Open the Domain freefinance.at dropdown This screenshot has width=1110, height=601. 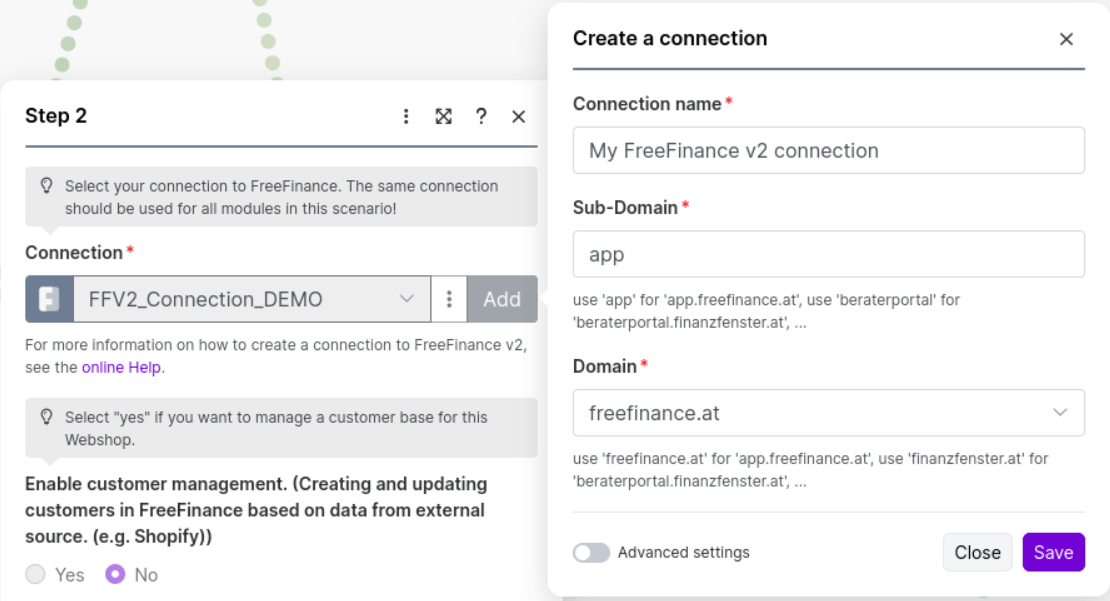[x=828, y=413]
